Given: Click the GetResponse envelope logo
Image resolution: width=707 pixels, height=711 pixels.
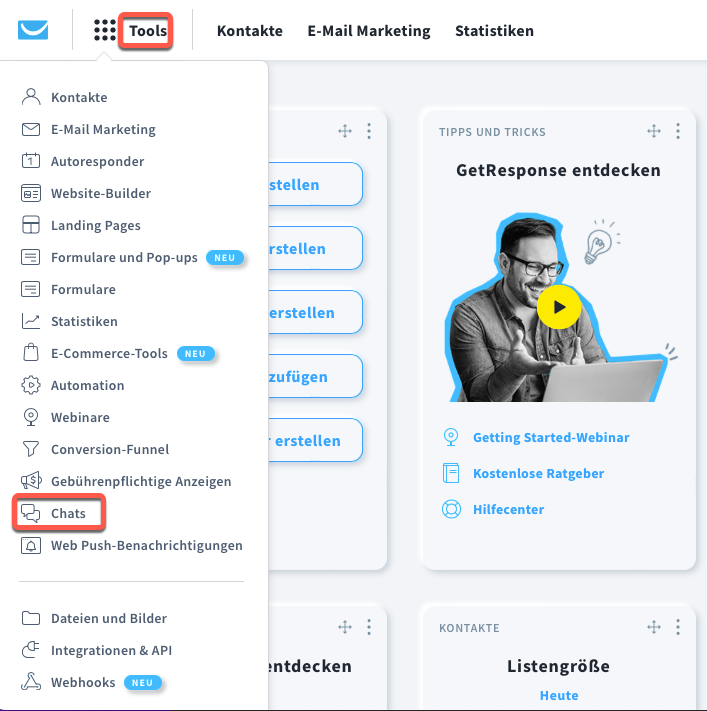Looking at the screenshot, I should pyautogui.click(x=33, y=30).
